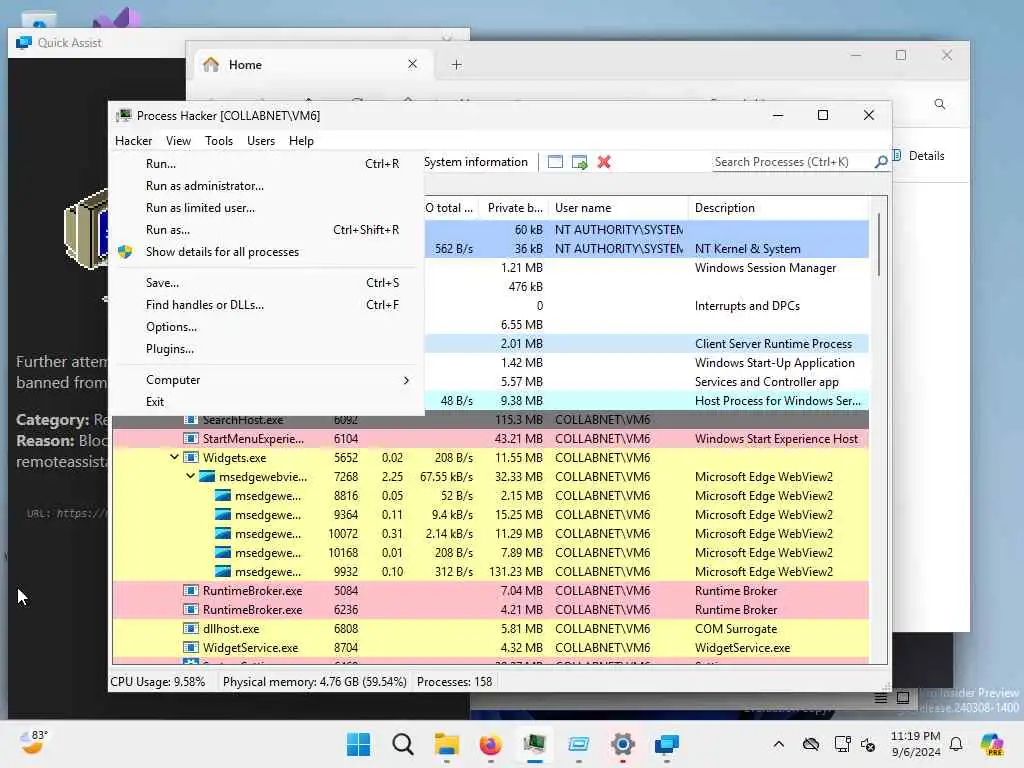Click the Process Hacker vertical scrollbar thumb
Viewport: 1024px width, 768px height.
pyautogui.click(x=879, y=245)
